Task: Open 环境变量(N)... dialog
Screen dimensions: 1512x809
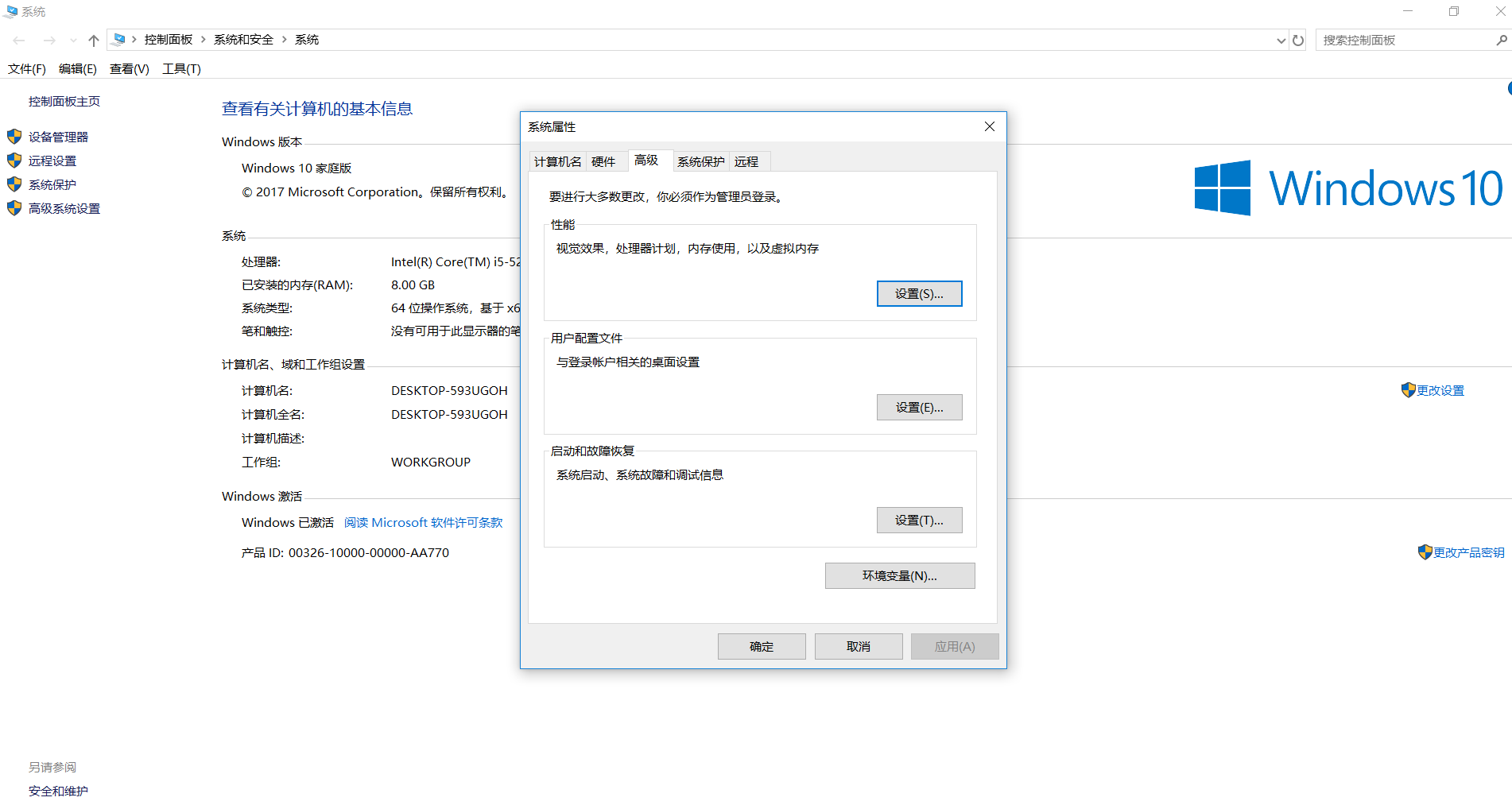Action: coord(900,575)
